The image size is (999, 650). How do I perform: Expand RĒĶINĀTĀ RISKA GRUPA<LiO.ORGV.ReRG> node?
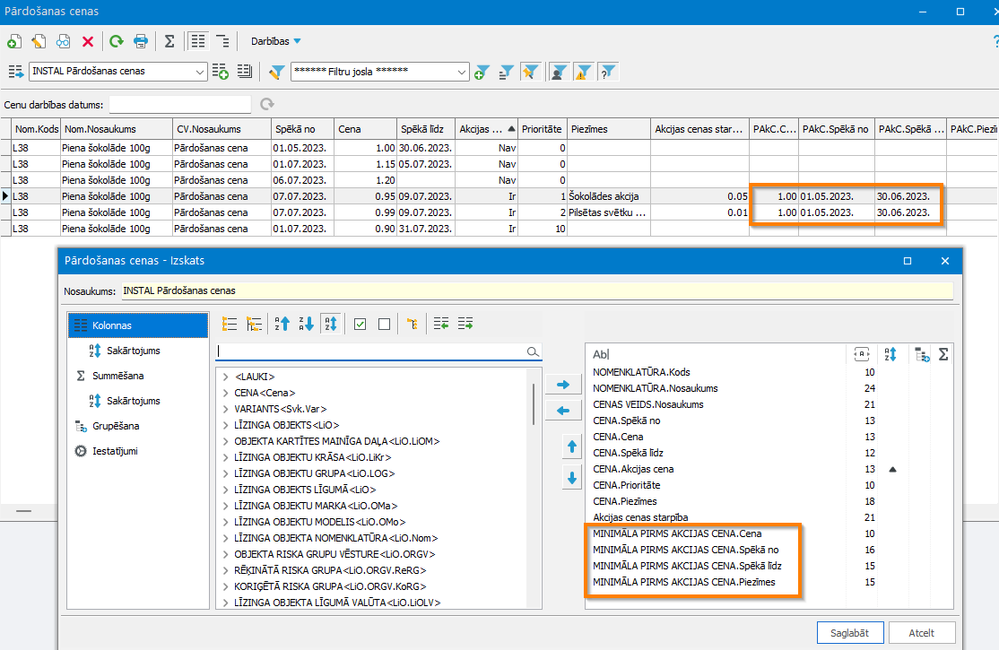pyautogui.click(x=226, y=570)
